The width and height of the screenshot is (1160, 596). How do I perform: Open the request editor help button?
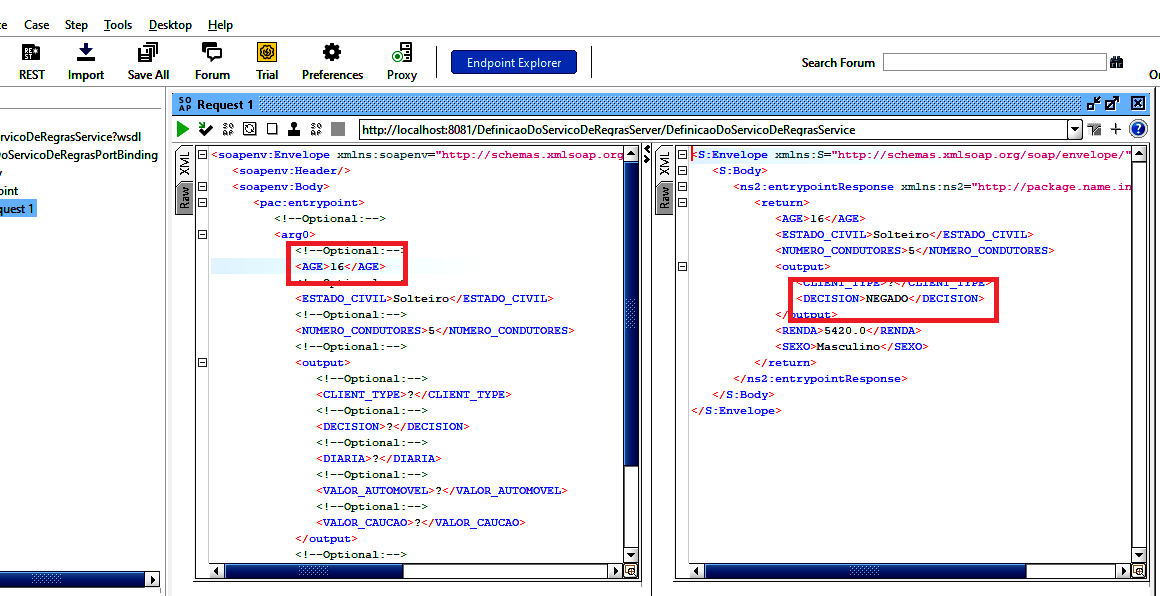[1137, 129]
